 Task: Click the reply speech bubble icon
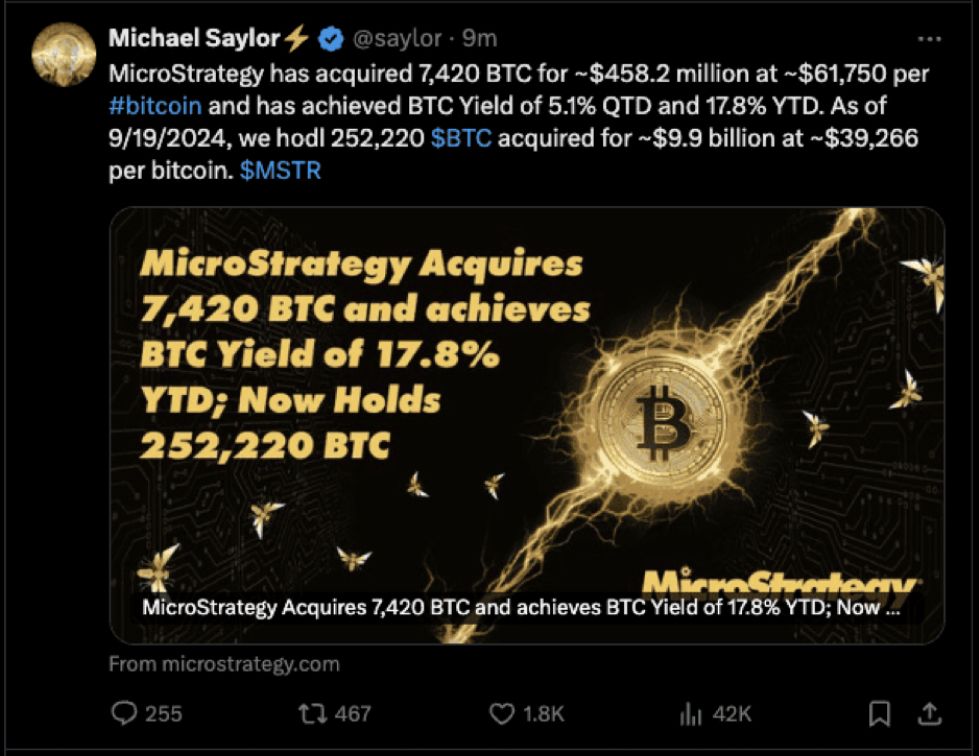point(124,713)
